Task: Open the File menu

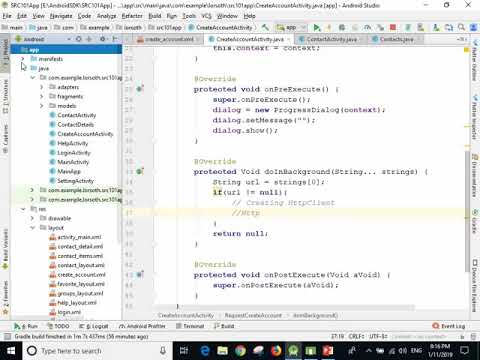Action: click(7, 16)
